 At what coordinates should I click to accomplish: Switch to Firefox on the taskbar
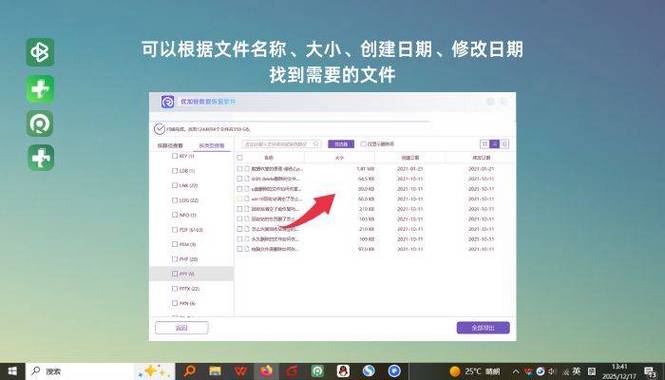pos(266,372)
